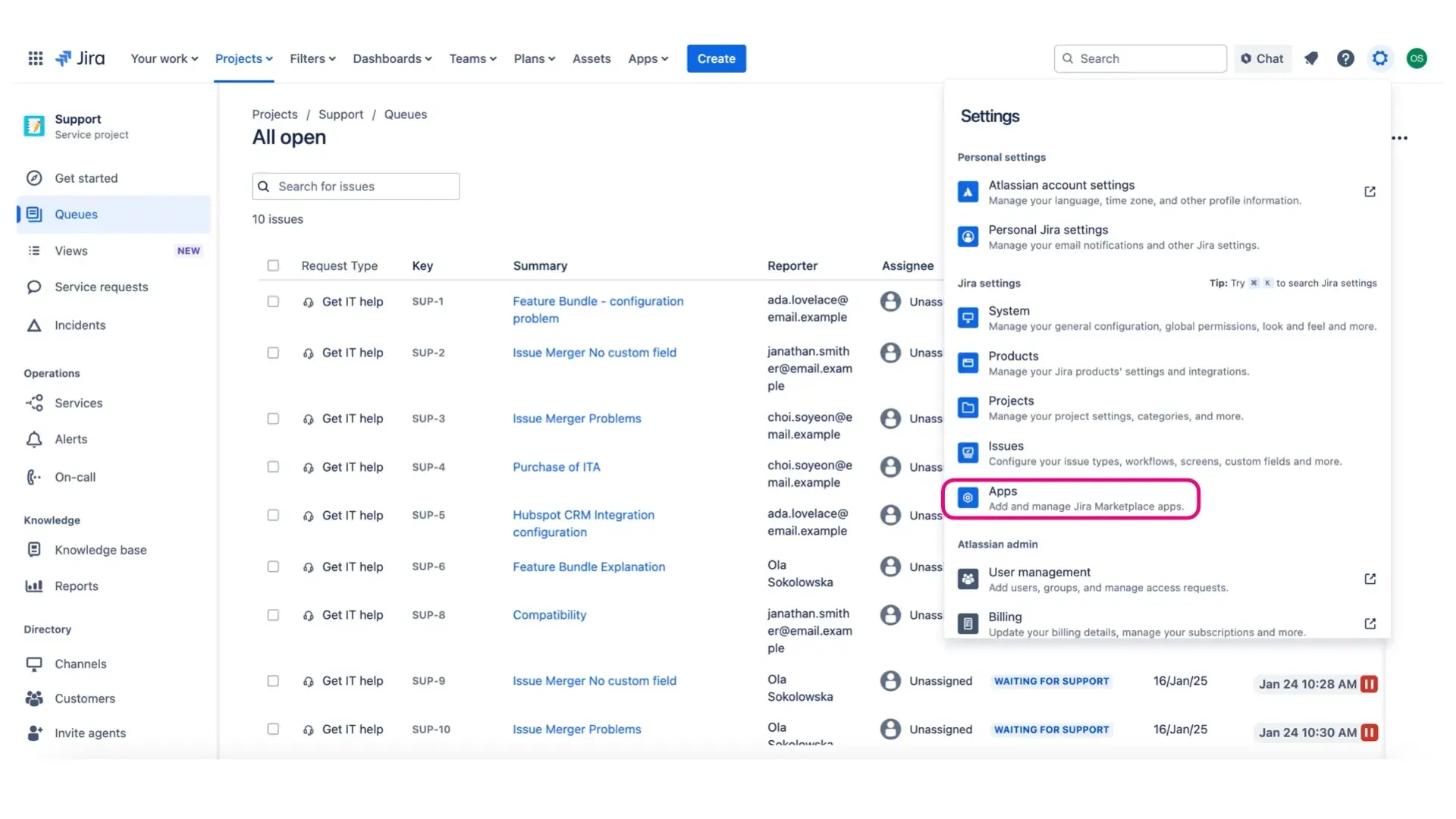Click the Jira logo
The height and width of the screenshot is (819, 1456).
(80, 58)
